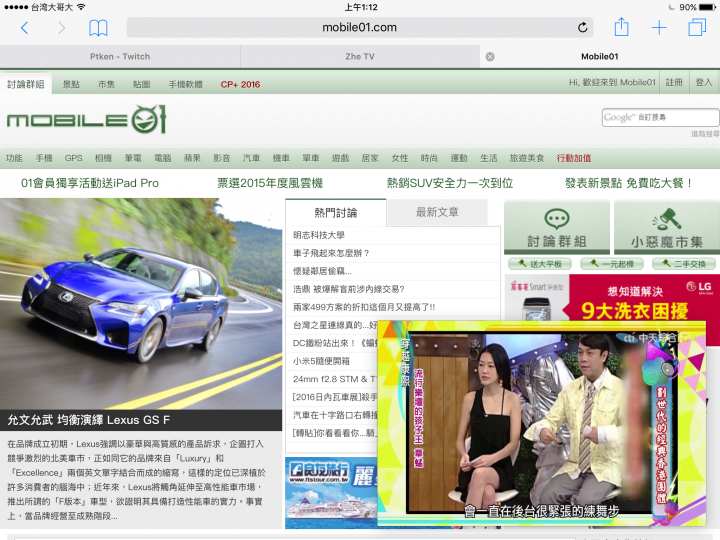Click the 送大平板 button
720x540 pixels.
540,264
